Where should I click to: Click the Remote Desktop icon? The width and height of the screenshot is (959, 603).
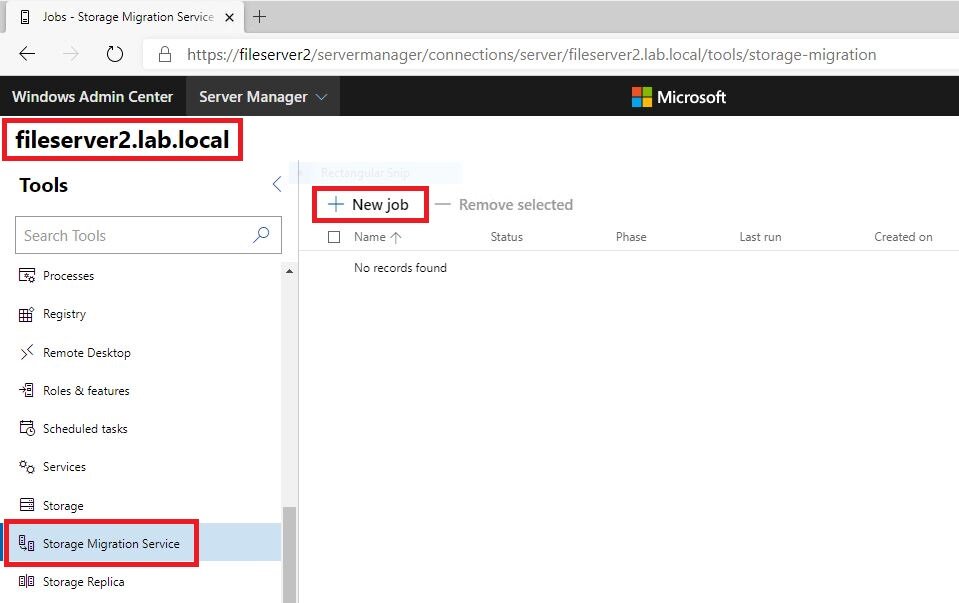pos(26,352)
